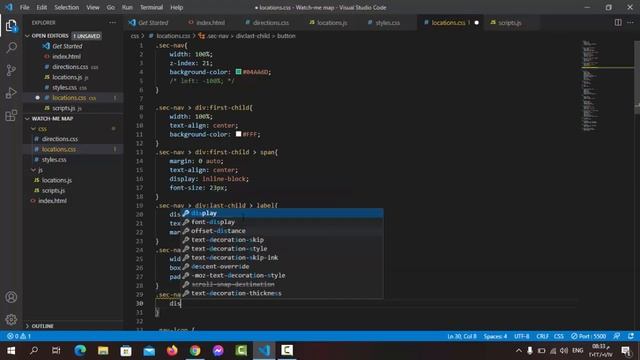Show hidden system tray icons chevron

(518, 351)
